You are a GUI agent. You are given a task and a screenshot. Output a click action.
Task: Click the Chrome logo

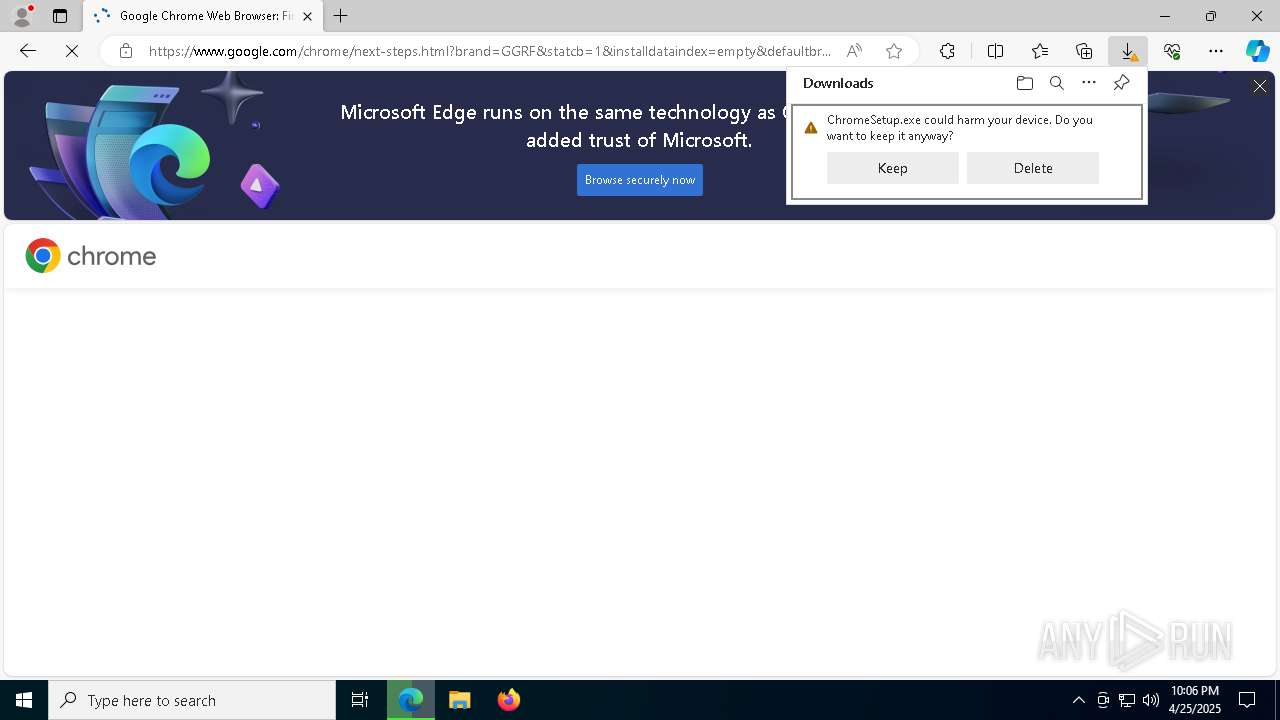click(91, 256)
